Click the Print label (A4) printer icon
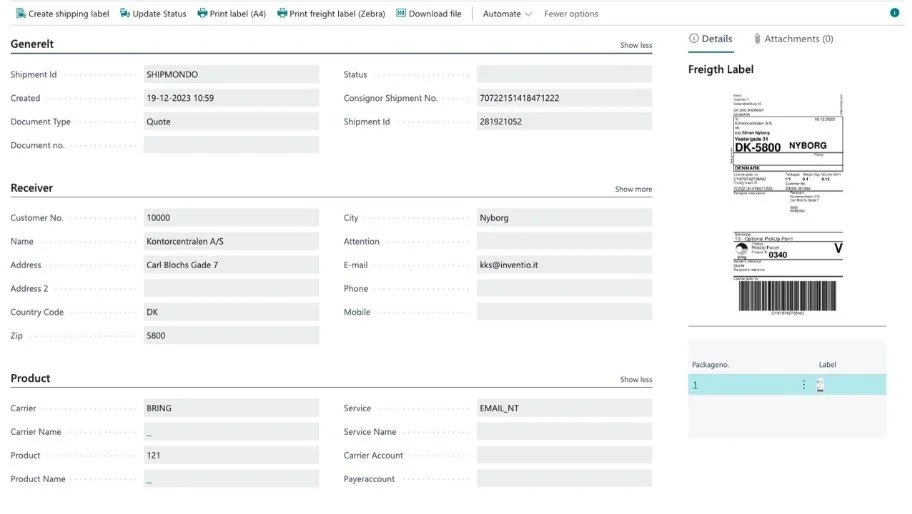Screen dimensions: 912x514 [x=202, y=13]
